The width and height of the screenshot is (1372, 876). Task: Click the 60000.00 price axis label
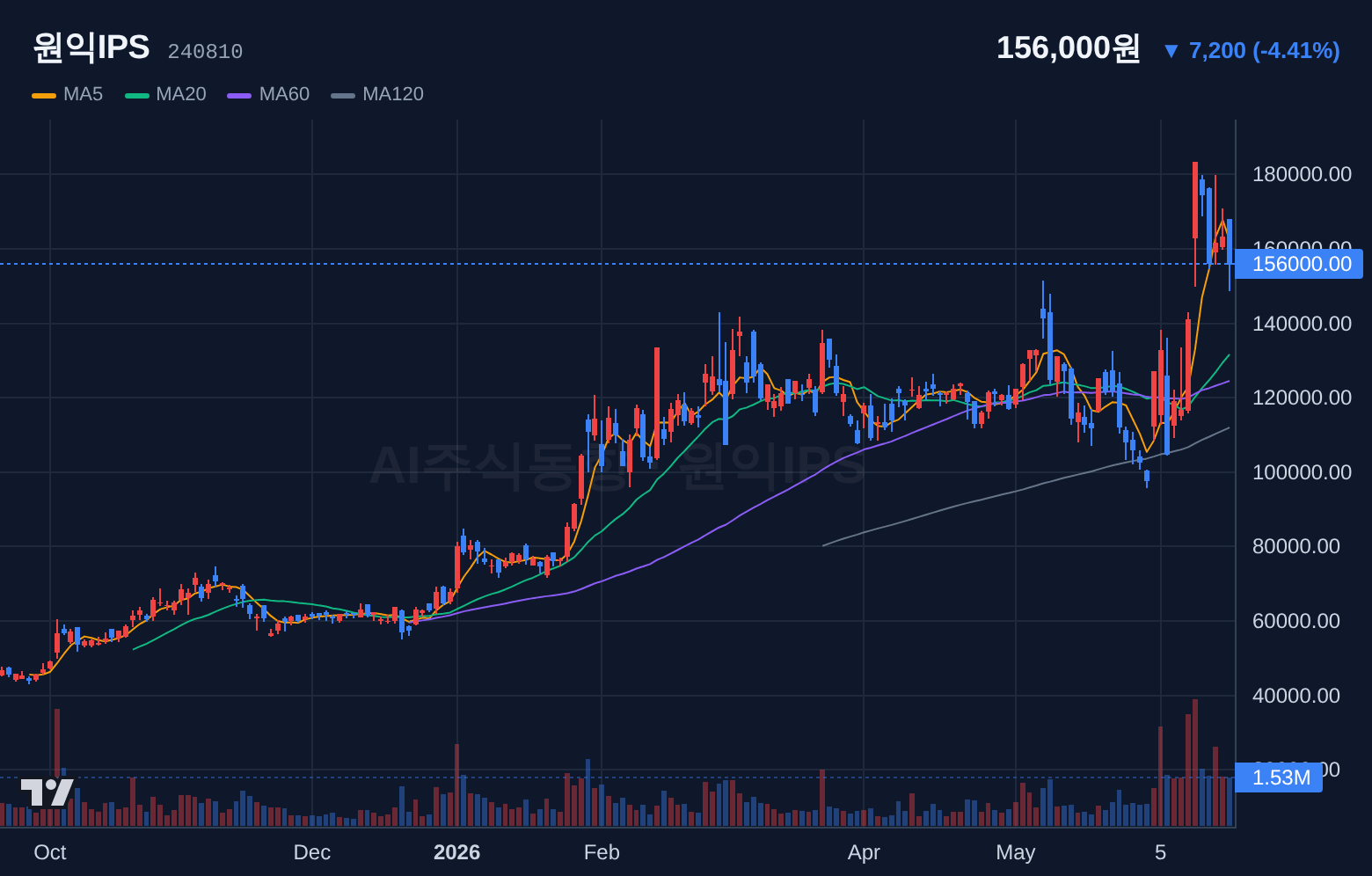click(1296, 621)
